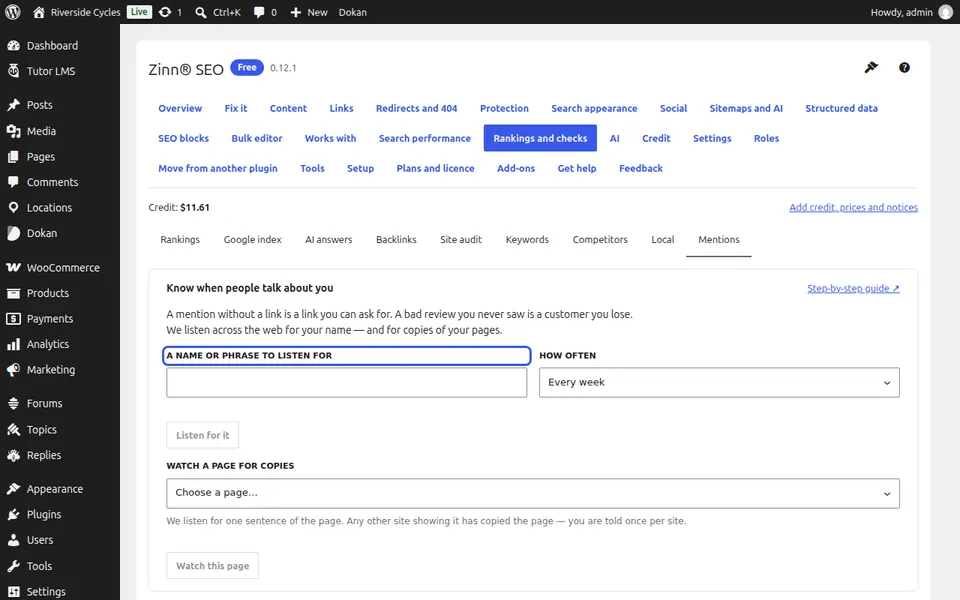The image size is (960, 600).
Task: Click the admin avatar icon
Action: (946, 12)
